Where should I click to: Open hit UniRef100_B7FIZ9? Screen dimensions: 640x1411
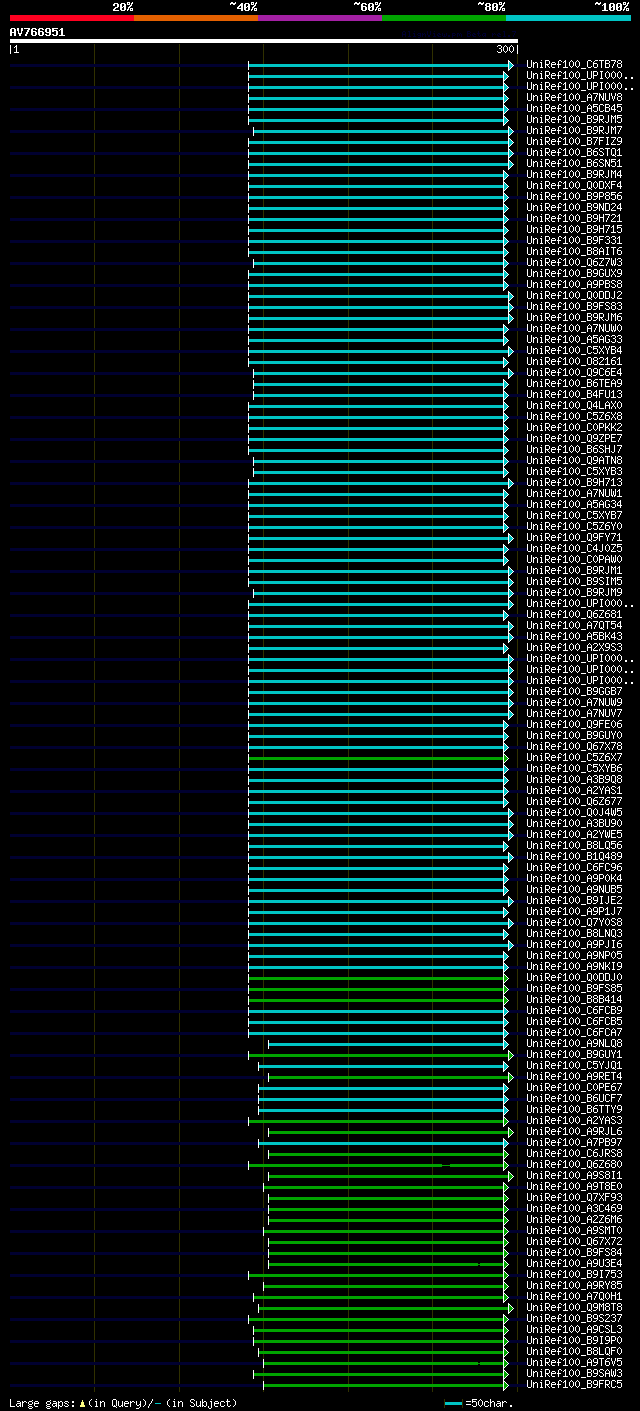click(574, 142)
